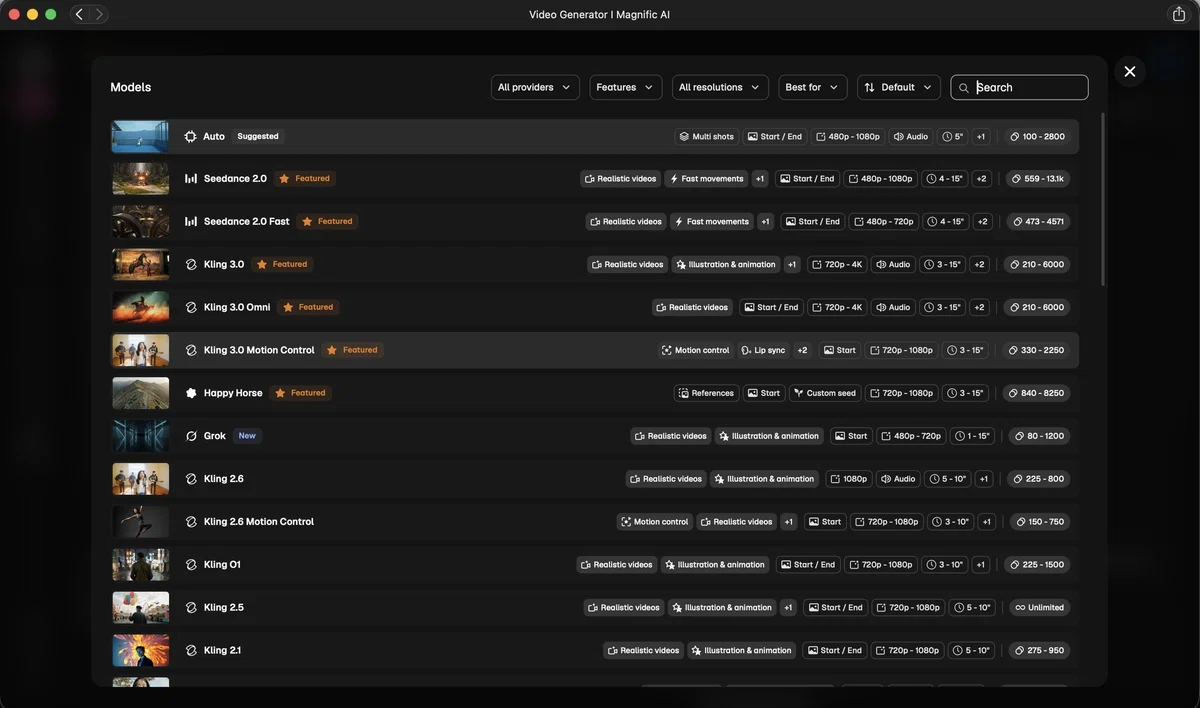Click the Share icon in title bar
Viewport: 1200px width, 708px height.
point(1178,14)
